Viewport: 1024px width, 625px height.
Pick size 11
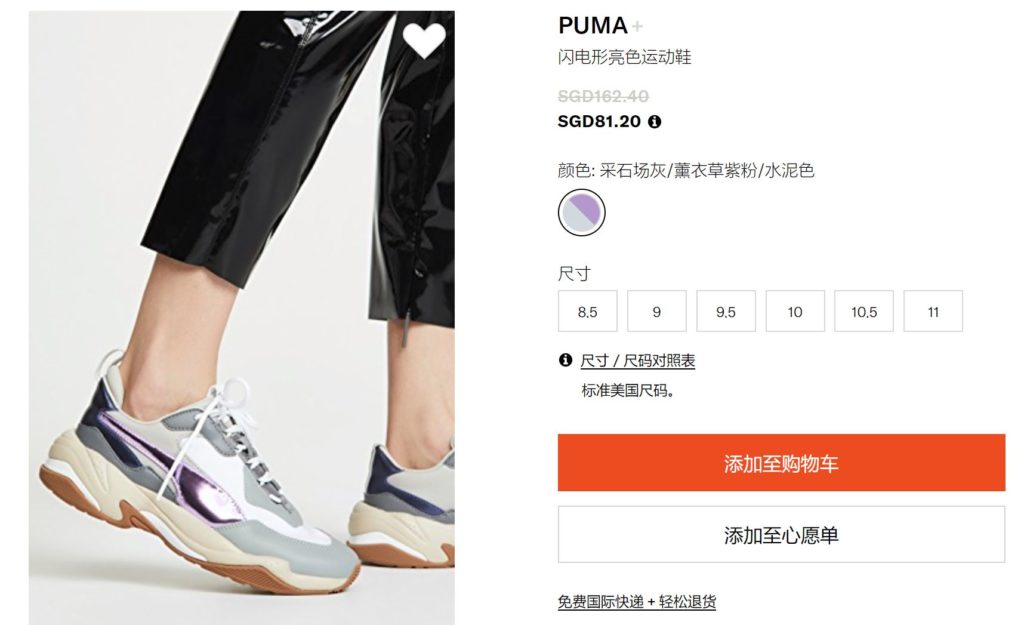click(933, 312)
